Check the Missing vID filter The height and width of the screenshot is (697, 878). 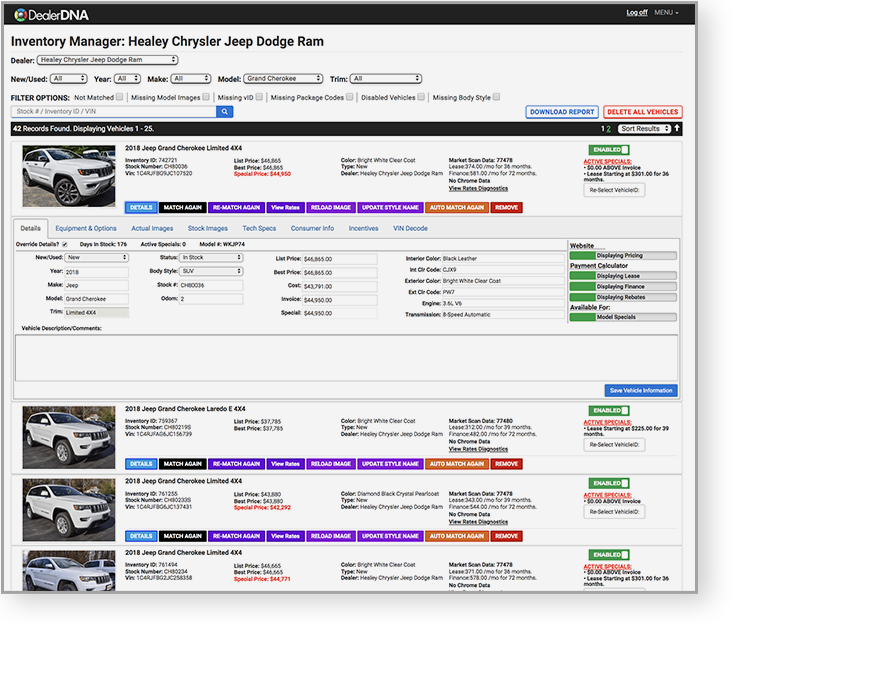[259, 97]
